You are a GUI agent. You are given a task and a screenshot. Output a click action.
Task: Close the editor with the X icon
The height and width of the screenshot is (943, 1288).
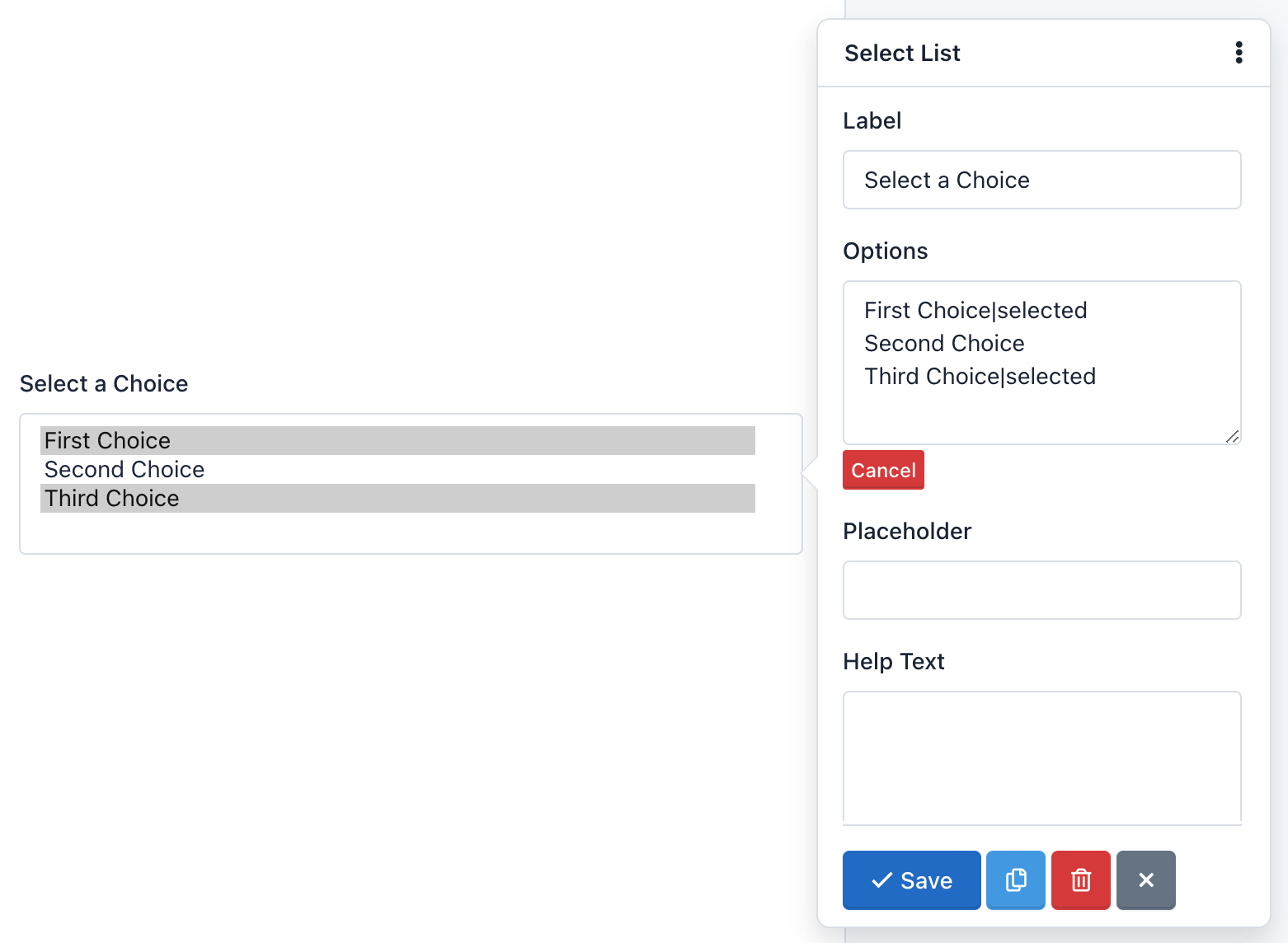pyautogui.click(x=1145, y=880)
